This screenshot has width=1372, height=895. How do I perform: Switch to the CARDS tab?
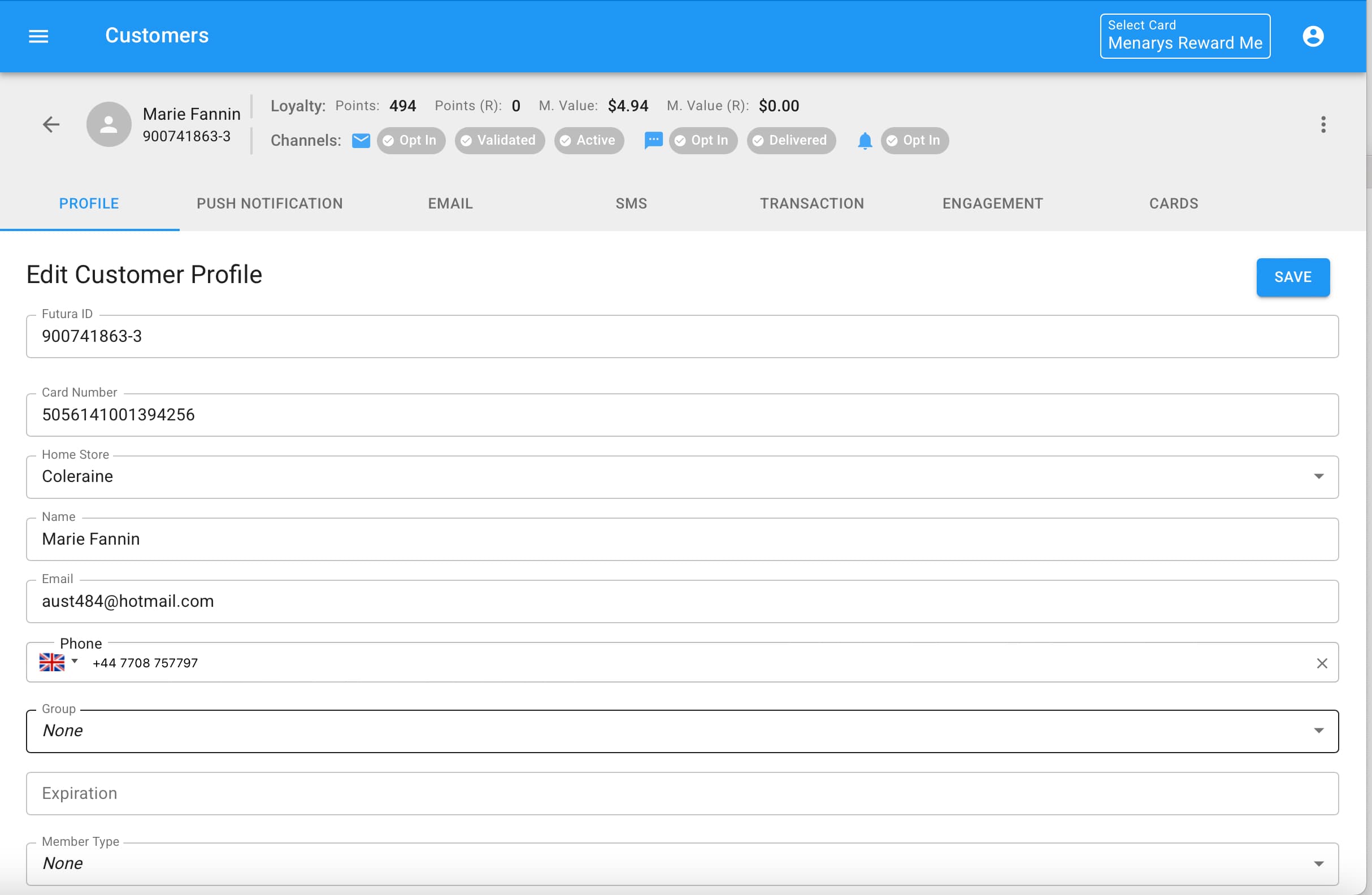coord(1173,203)
